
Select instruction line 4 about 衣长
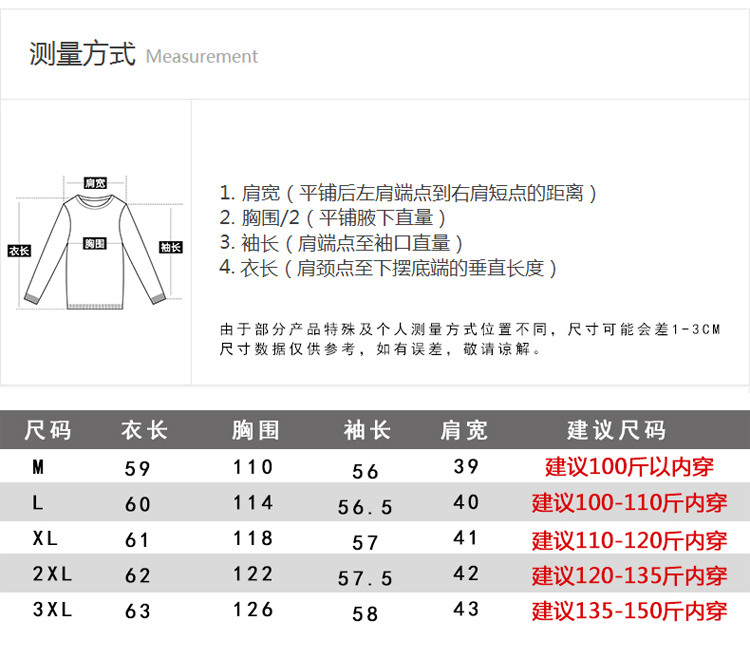pyautogui.click(x=388, y=267)
